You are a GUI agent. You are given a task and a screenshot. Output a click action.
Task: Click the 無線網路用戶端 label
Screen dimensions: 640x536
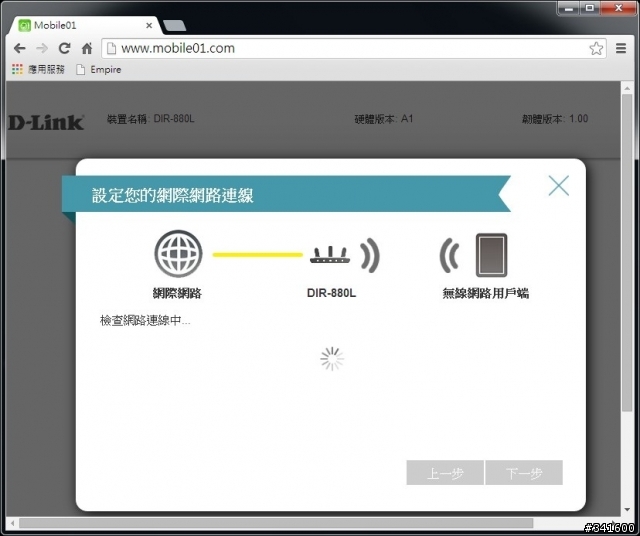pyautogui.click(x=486, y=293)
